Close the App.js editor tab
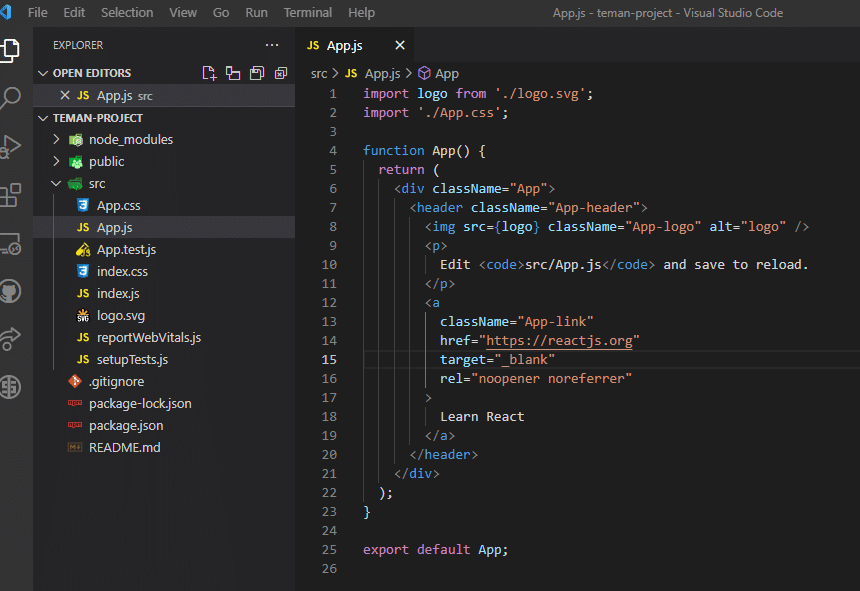860x591 pixels. tap(400, 45)
